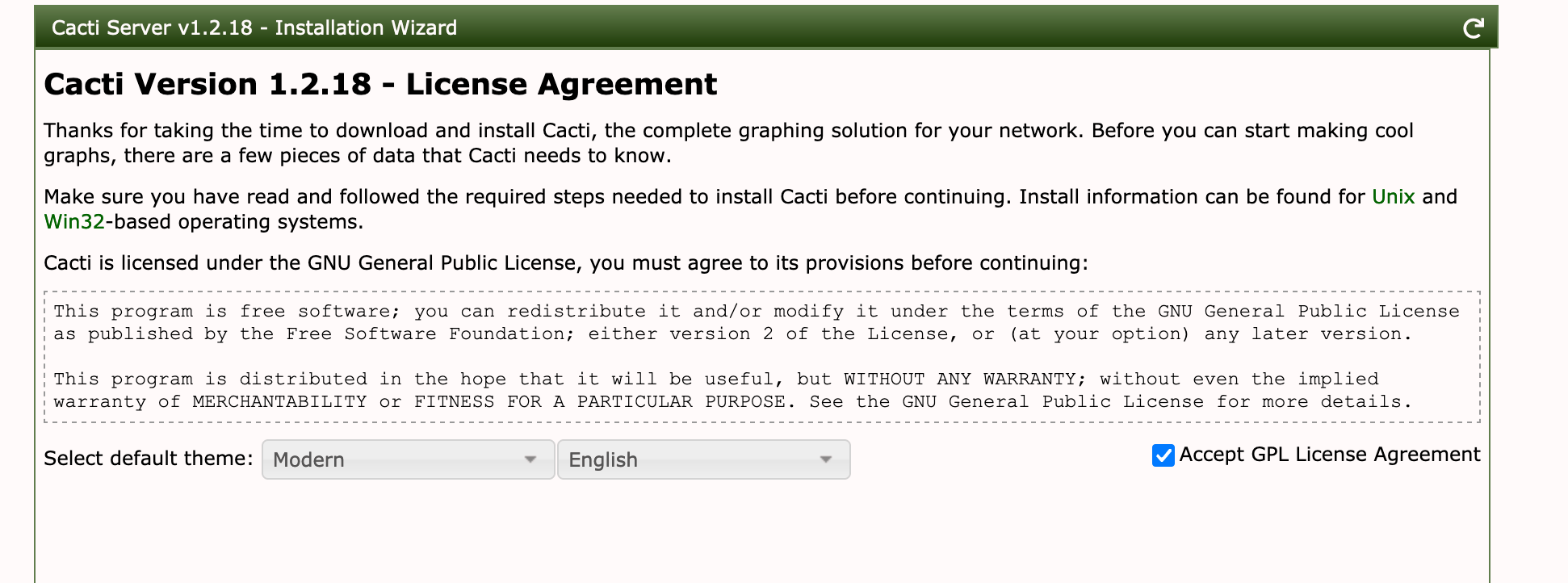The width and height of the screenshot is (1568, 583).
Task: Open the Unix install information link
Action: coord(1393,197)
